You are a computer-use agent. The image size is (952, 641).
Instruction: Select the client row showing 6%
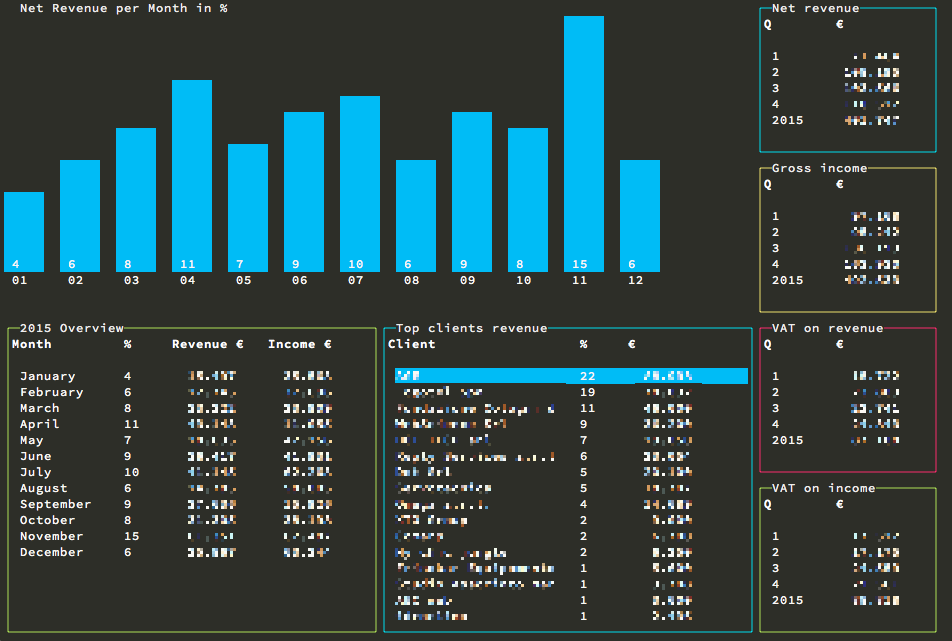click(543, 456)
